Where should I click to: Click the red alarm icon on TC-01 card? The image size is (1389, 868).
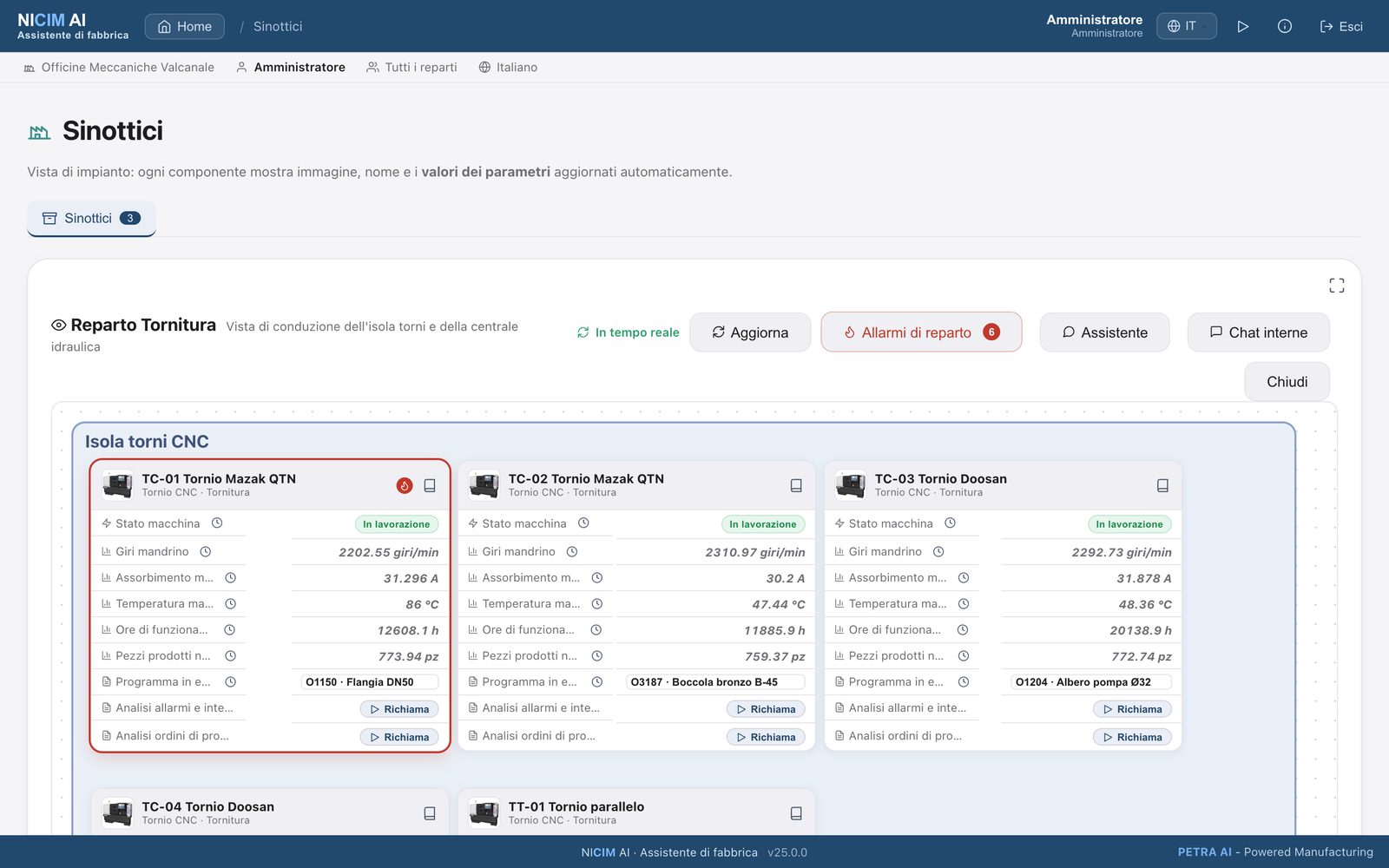click(405, 485)
